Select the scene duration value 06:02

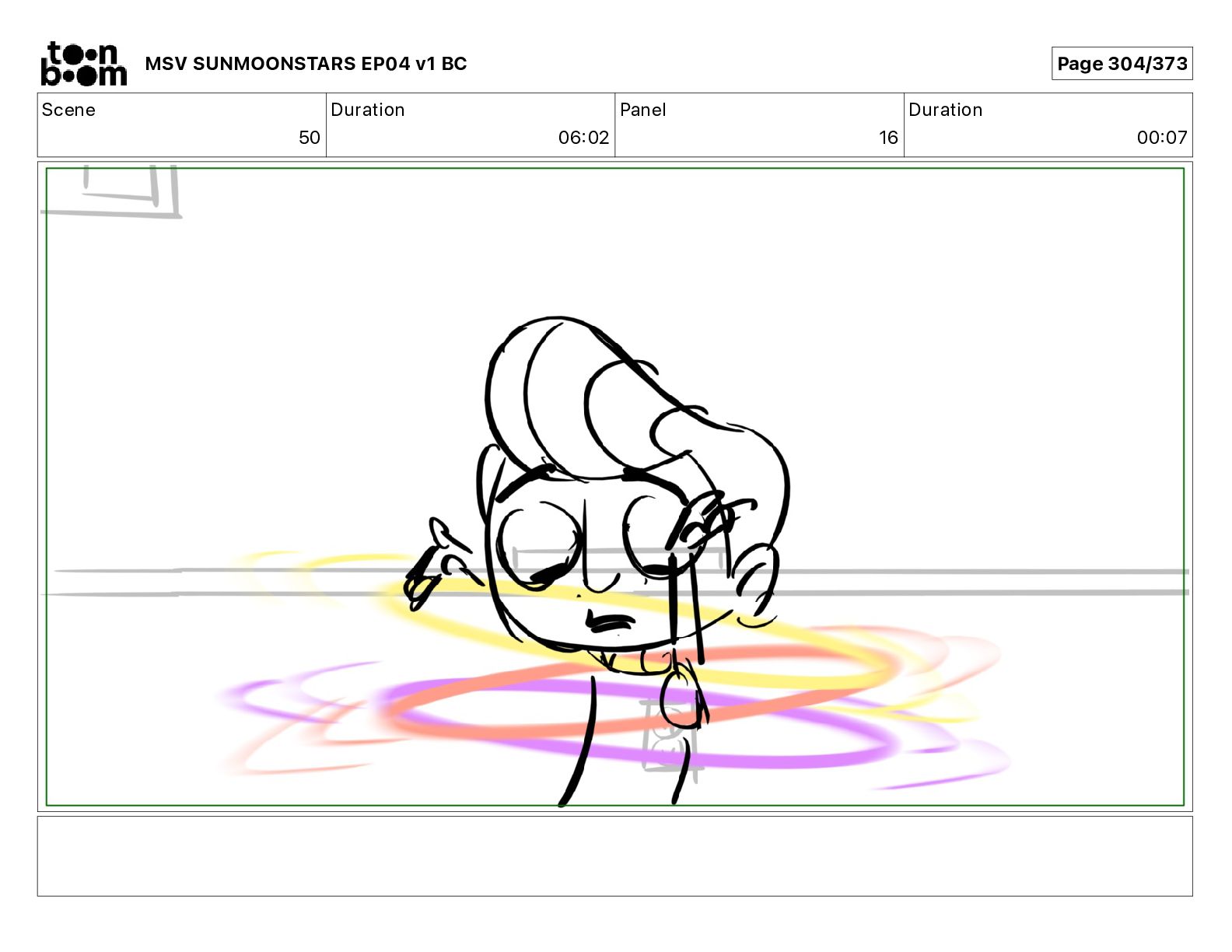583,138
